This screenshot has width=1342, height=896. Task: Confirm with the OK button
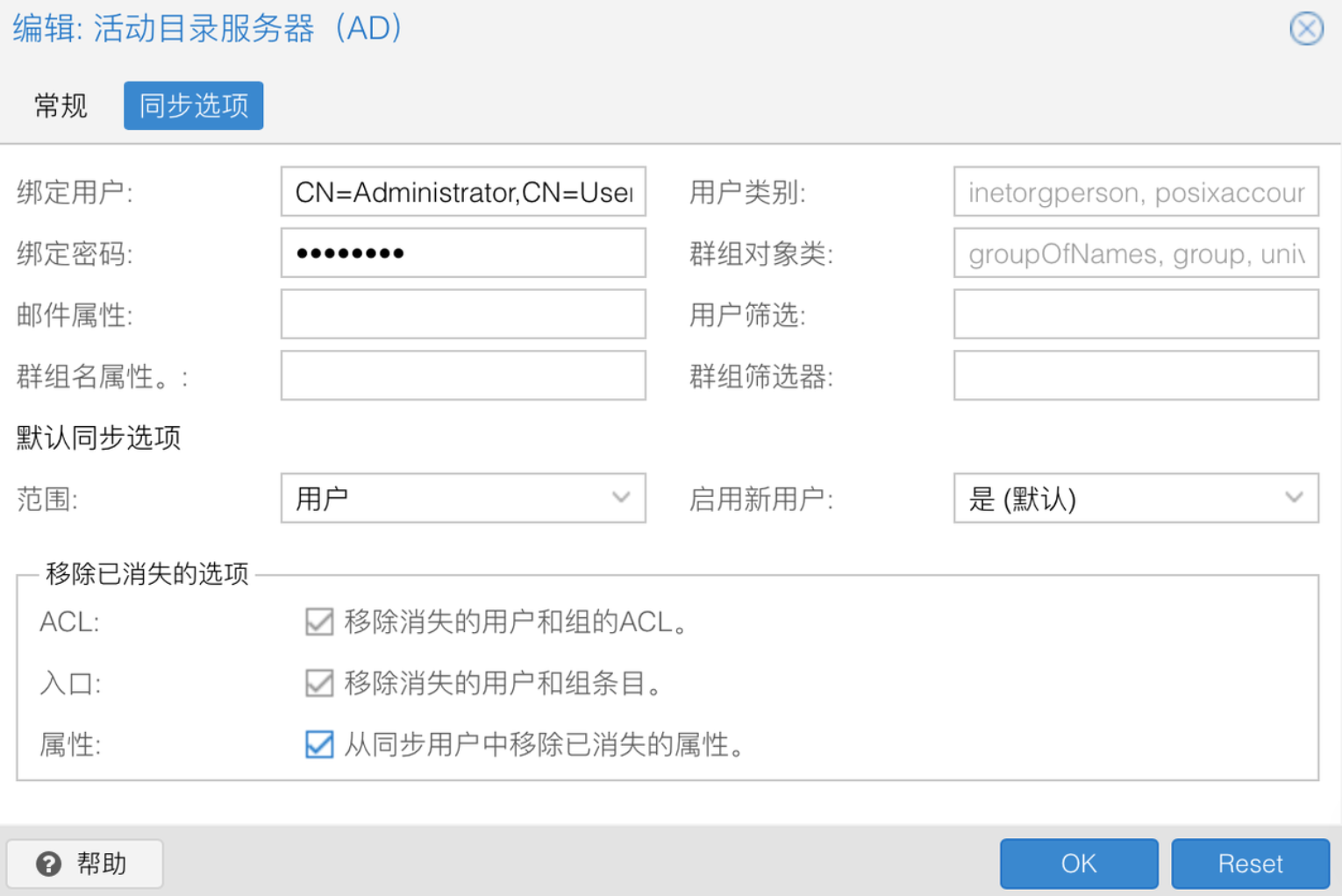pyautogui.click(x=1079, y=864)
